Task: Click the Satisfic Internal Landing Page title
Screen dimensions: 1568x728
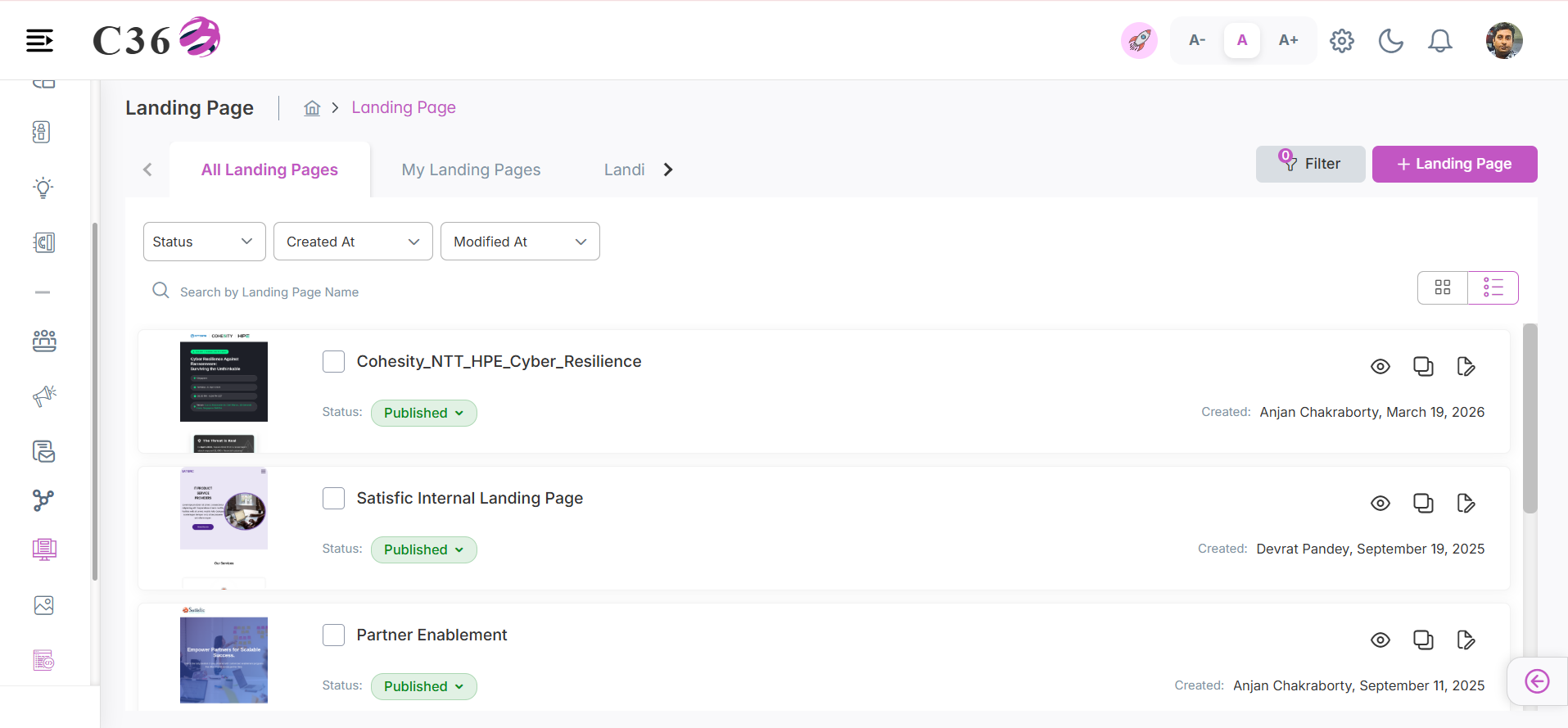Action: point(470,498)
